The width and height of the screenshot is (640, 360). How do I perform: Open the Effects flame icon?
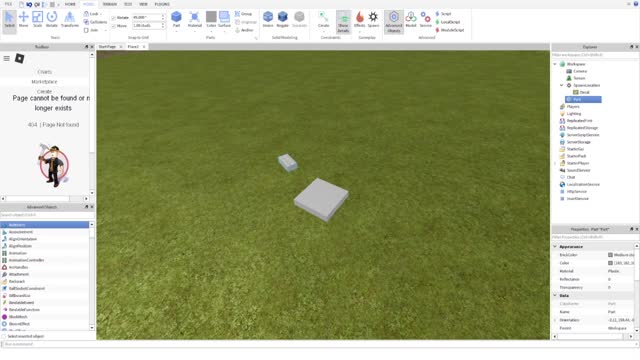(360, 19)
